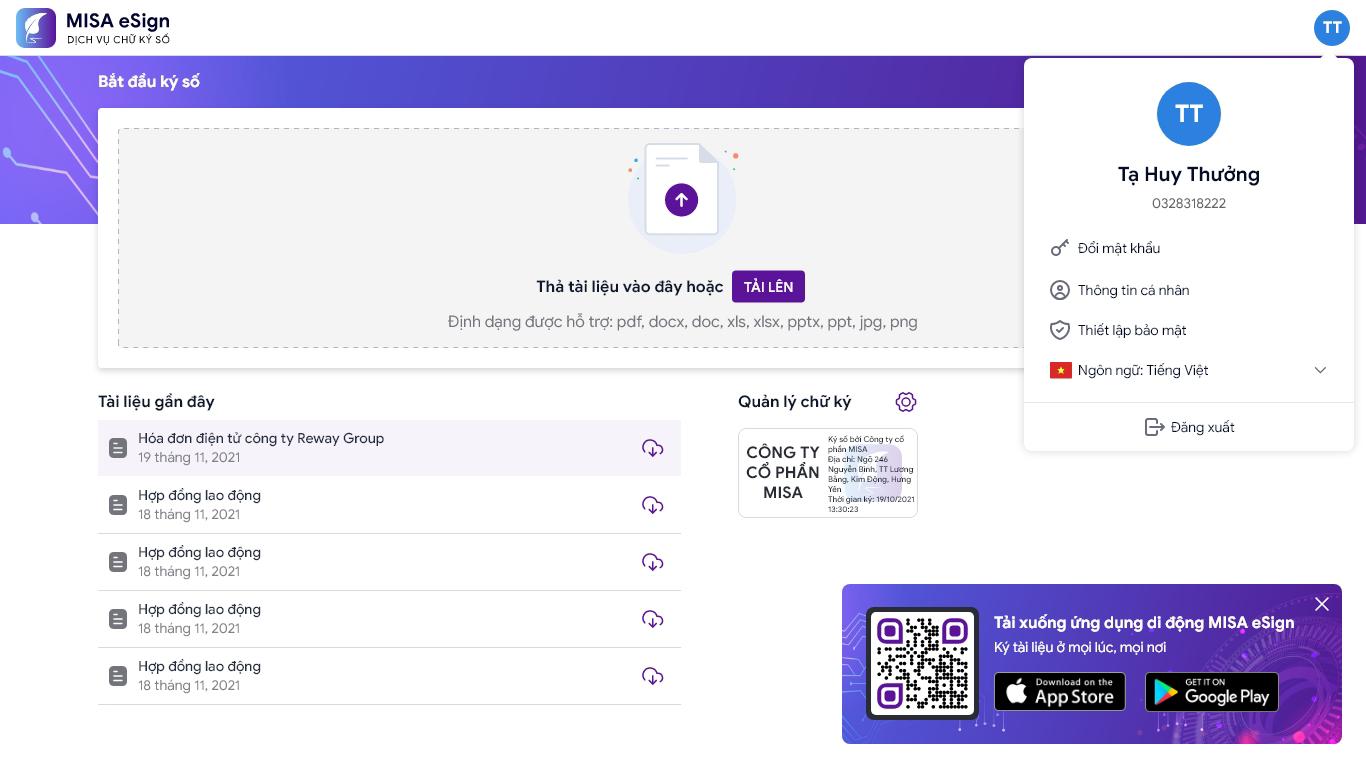Image resolution: width=1366 pixels, height=768 pixels.
Task: Open the CÔNG TY CỔ PHẦN MISA signature thumbnail
Action: (x=827, y=473)
